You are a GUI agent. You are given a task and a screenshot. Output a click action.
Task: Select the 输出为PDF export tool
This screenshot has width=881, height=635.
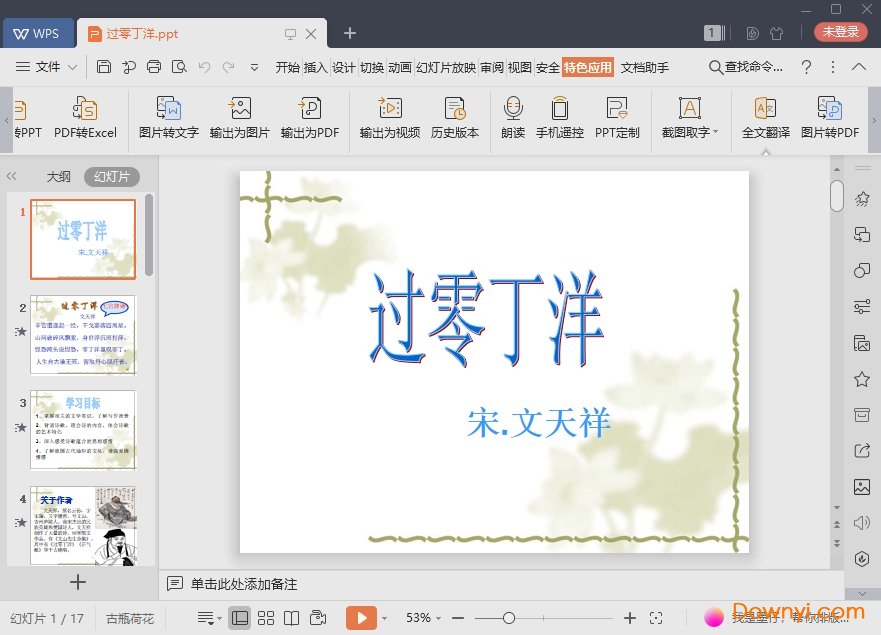tap(310, 118)
